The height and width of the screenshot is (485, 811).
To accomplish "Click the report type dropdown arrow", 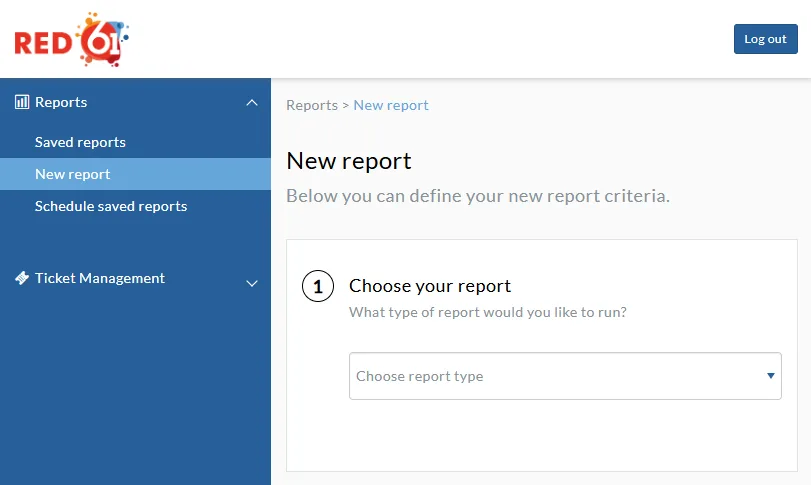I will coord(770,376).
